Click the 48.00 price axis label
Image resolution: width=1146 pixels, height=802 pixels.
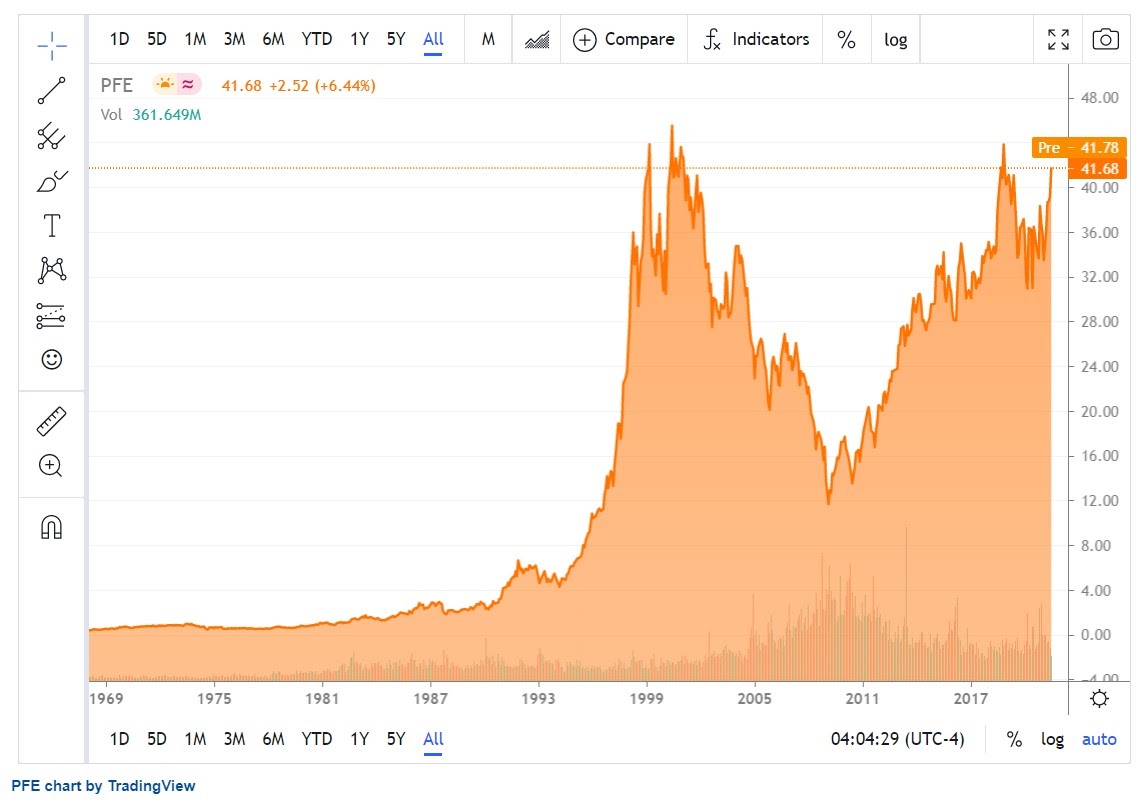[x=1099, y=98]
